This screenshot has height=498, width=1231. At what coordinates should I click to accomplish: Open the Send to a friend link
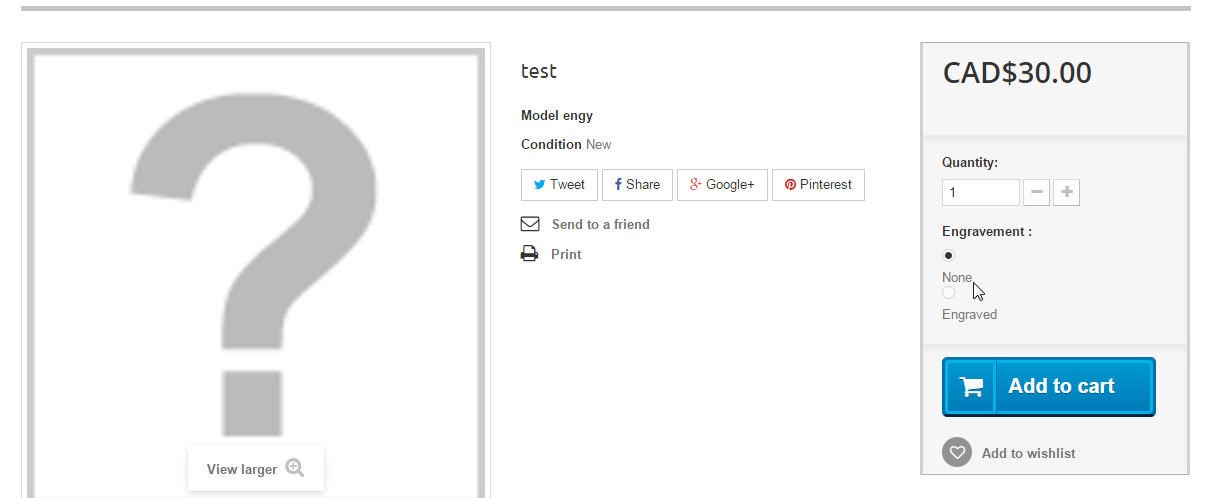pyautogui.click(x=600, y=224)
